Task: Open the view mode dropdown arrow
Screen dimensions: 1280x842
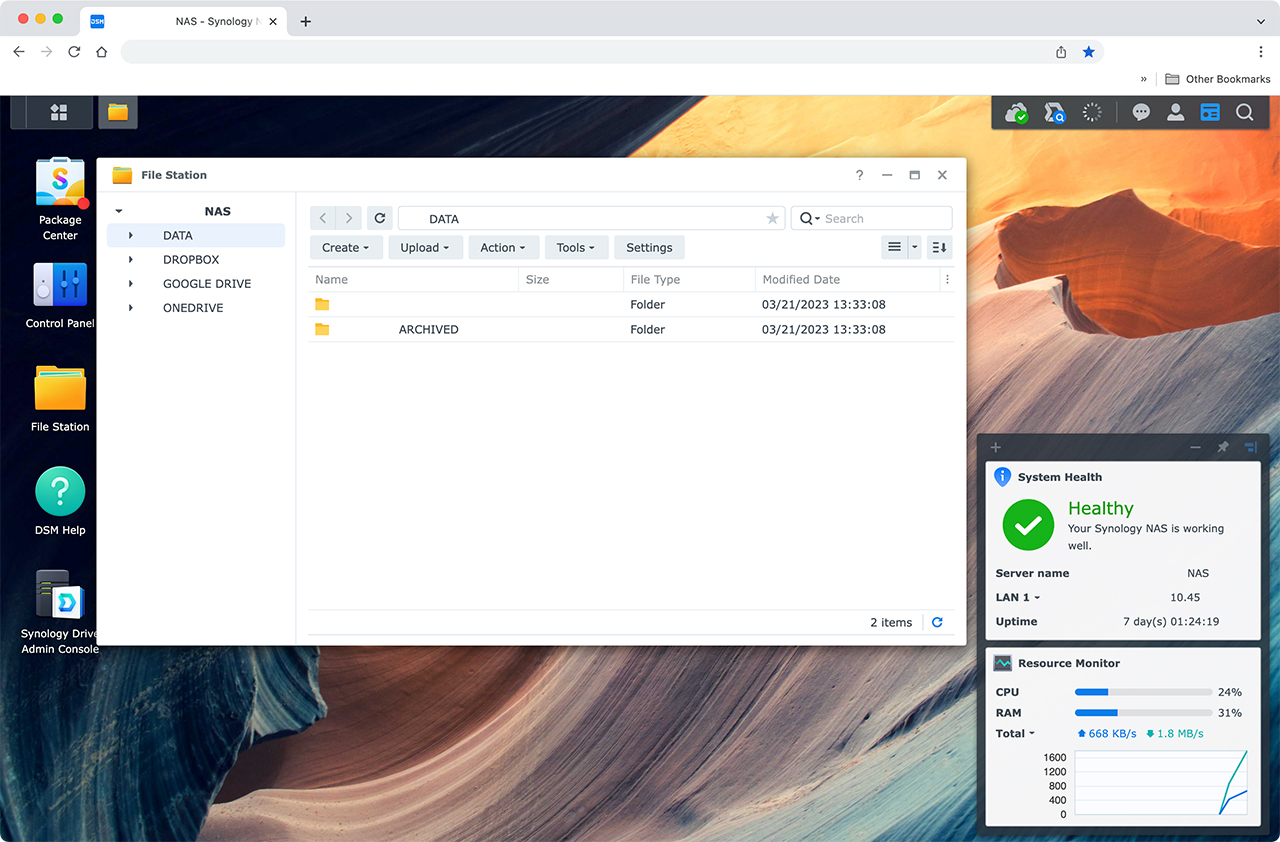Action: [x=914, y=247]
